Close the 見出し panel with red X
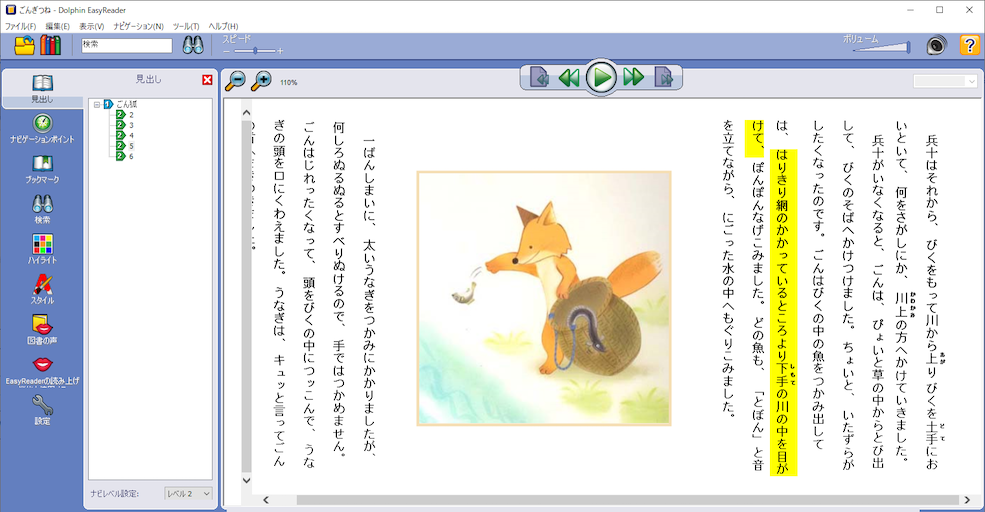Viewport: 985px width, 512px height. point(207,80)
